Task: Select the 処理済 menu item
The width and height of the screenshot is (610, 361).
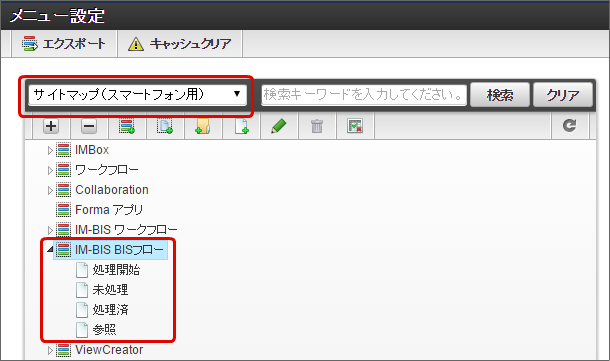Action: pyautogui.click(x=110, y=310)
